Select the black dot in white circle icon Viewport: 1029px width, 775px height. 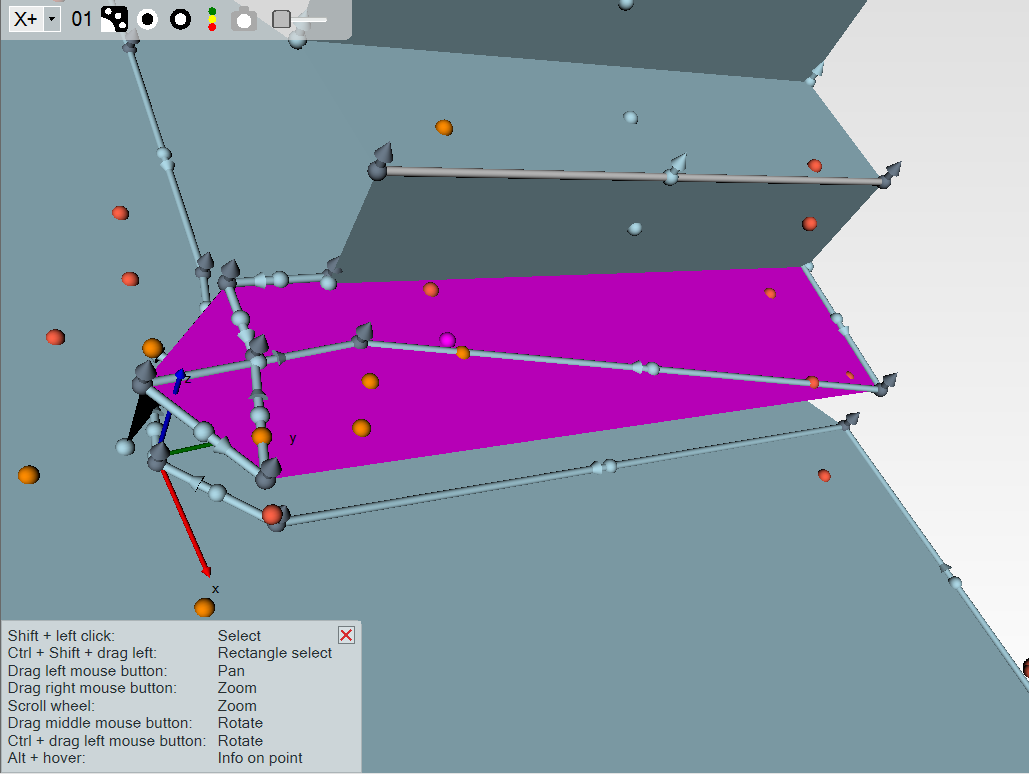147,19
